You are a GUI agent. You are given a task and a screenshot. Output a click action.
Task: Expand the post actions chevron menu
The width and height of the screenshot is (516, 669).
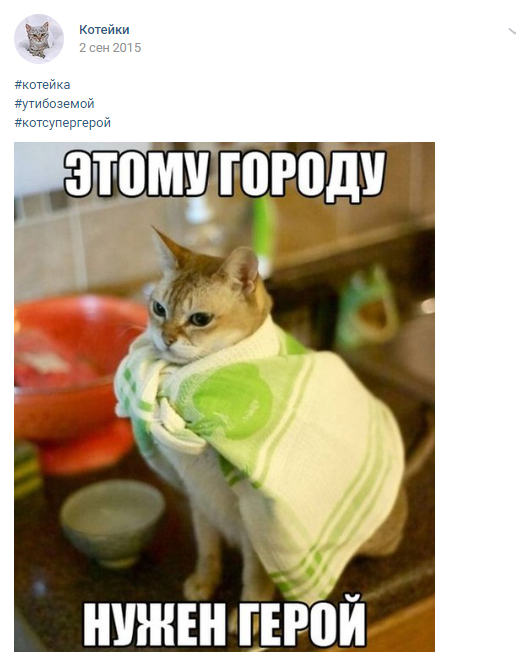coord(512,31)
